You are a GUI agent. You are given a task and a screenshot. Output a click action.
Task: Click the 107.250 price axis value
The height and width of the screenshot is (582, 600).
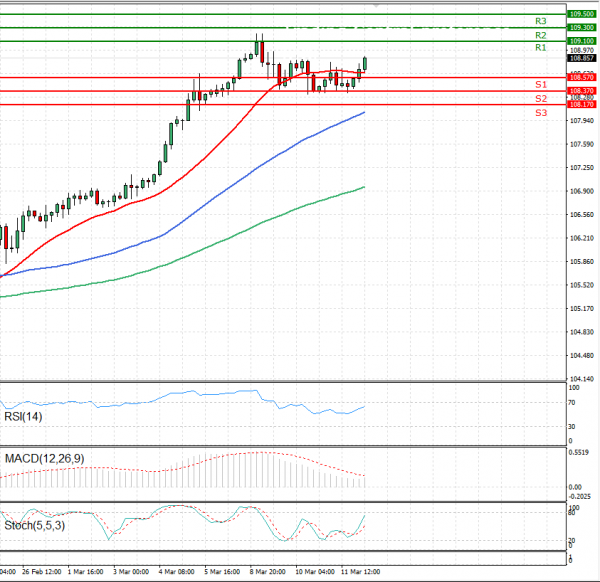coord(582,168)
